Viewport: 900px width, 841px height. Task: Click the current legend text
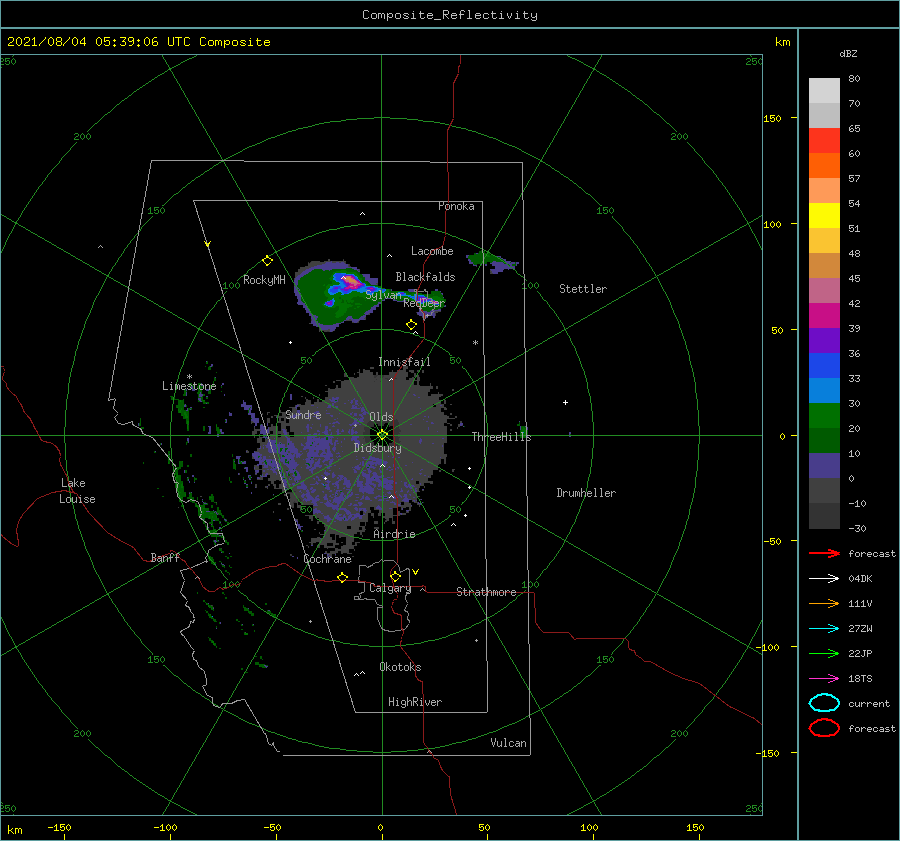pyautogui.click(x=869, y=703)
